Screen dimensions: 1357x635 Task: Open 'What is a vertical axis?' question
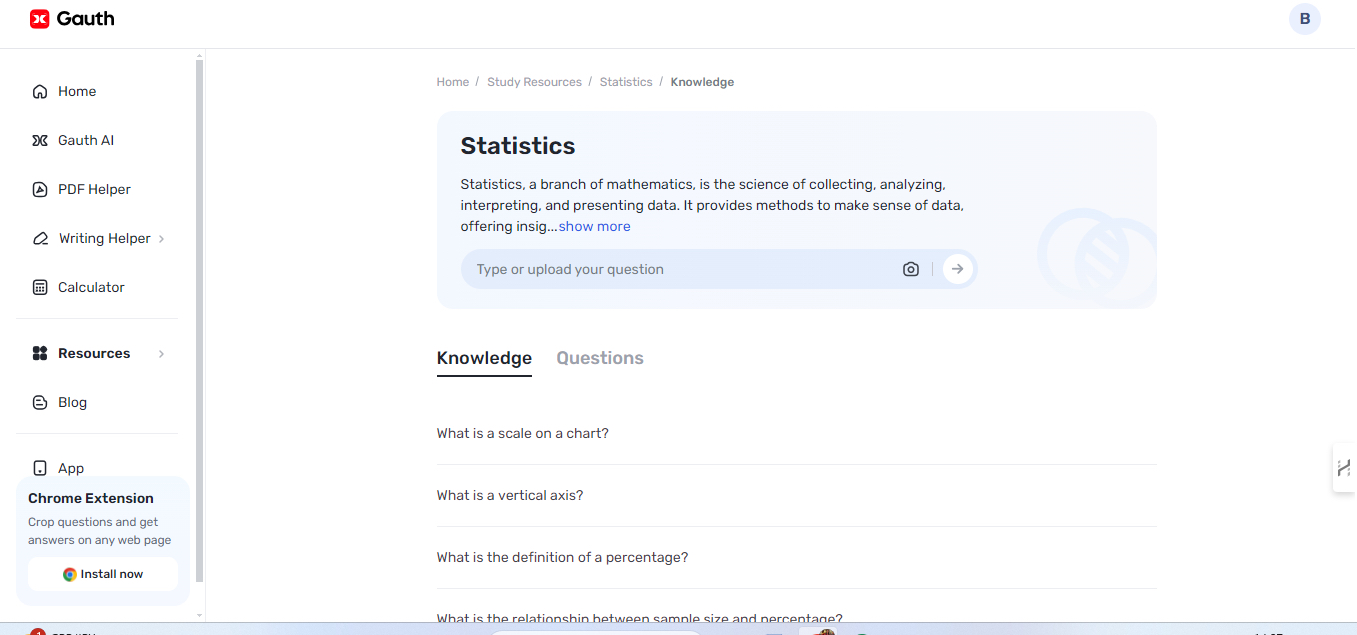point(510,495)
